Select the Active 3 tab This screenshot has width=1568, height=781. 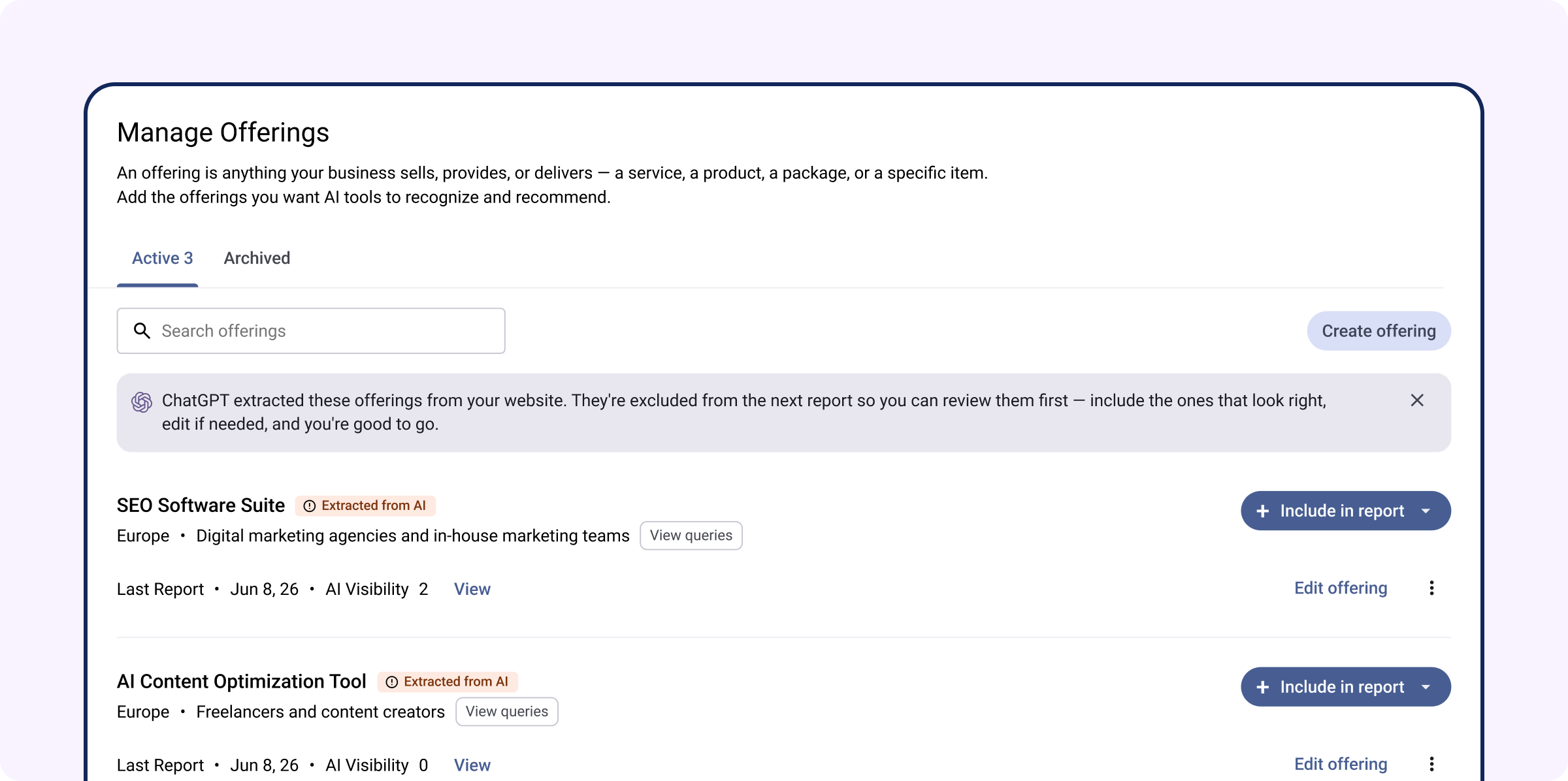pos(162,258)
